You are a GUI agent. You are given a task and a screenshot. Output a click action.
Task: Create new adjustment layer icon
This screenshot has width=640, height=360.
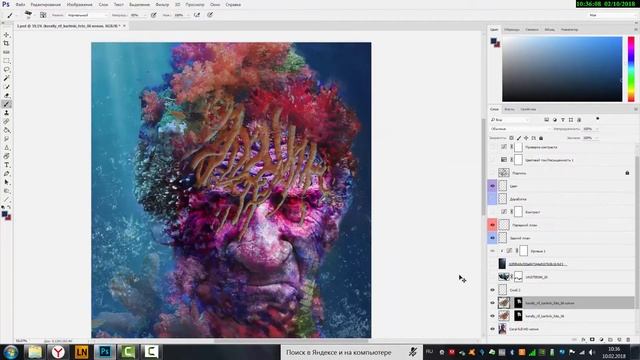point(601,340)
